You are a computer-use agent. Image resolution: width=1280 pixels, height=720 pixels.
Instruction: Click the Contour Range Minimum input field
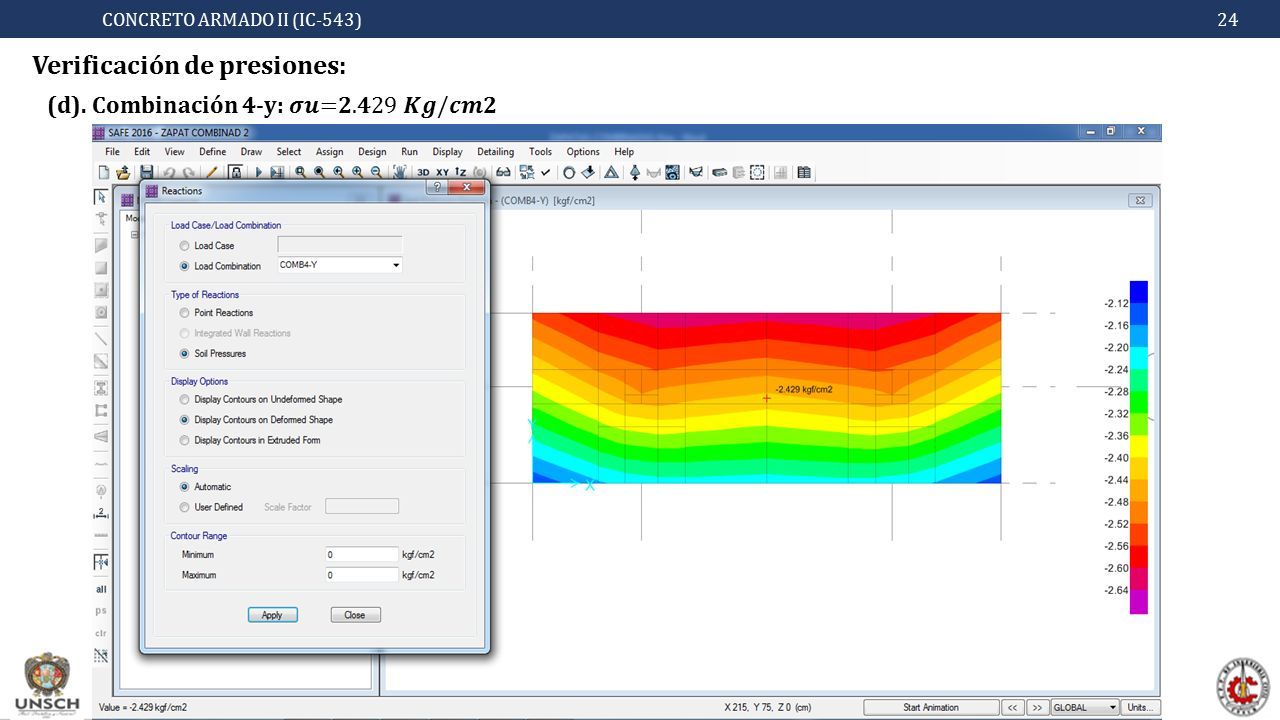[x=362, y=554]
